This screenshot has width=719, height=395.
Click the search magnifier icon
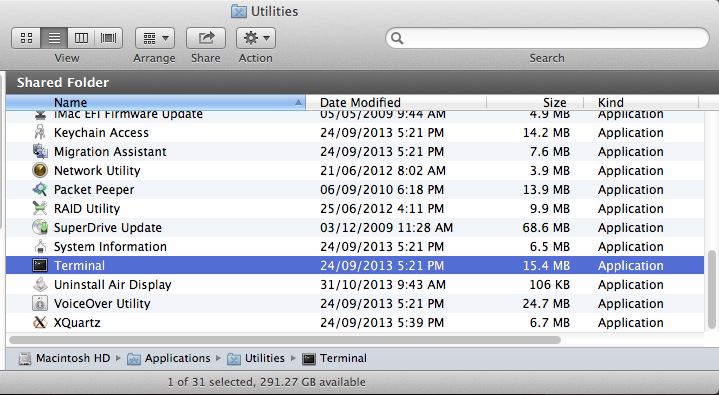pos(398,38)
